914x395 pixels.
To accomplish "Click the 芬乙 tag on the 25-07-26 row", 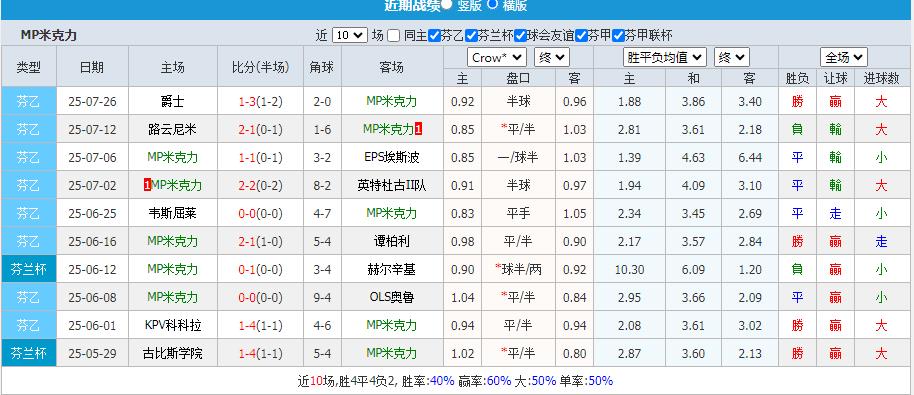I will [29, 101].
